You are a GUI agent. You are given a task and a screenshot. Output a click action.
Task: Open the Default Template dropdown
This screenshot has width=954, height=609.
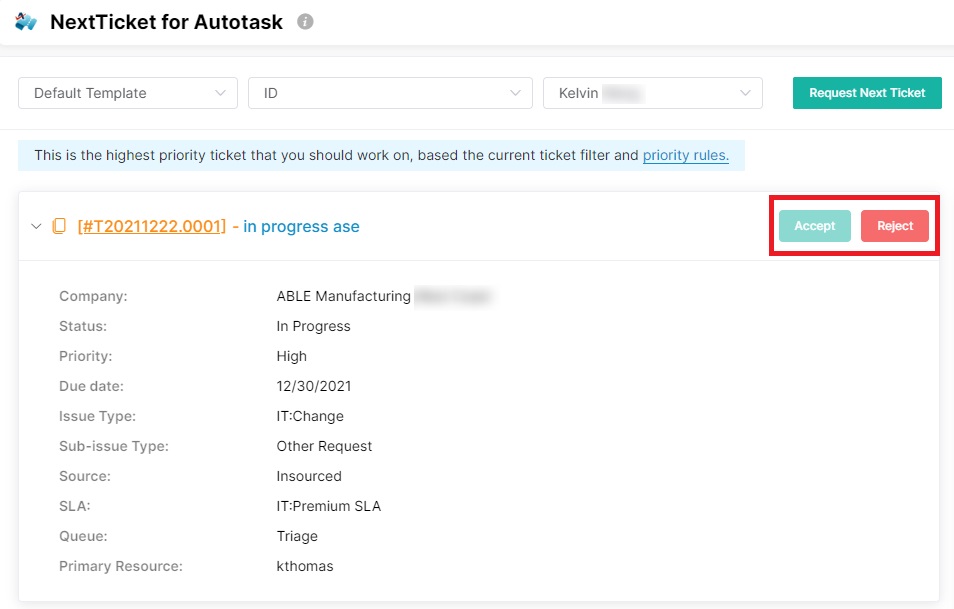pos(128,93)
